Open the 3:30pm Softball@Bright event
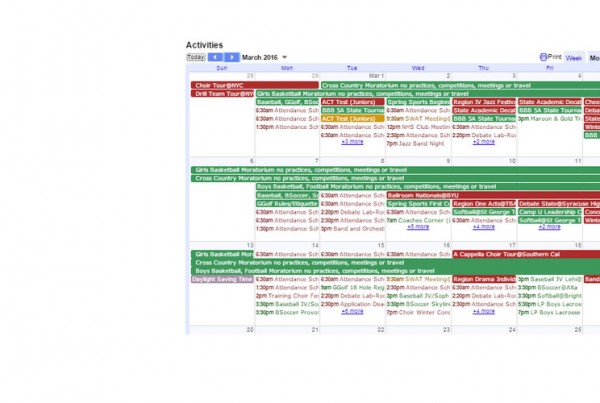The image size is (600, 403). tap(549, 296)
